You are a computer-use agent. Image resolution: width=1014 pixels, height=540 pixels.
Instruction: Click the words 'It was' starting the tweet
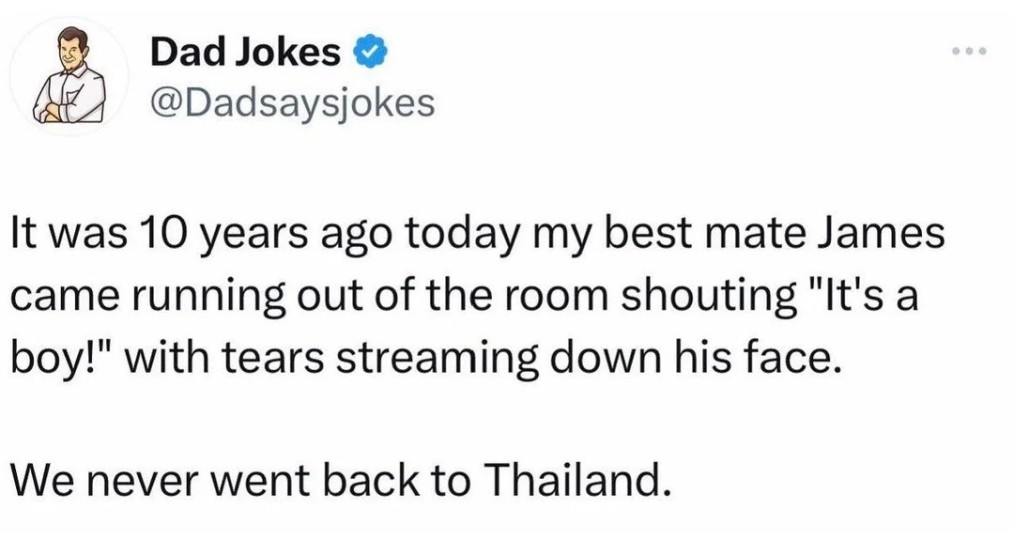tap(69, 235)
